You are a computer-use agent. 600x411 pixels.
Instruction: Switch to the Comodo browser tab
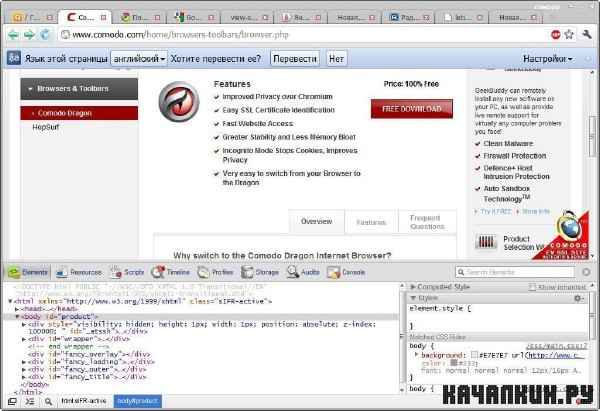pyautogui.click(x=85, y=17)
